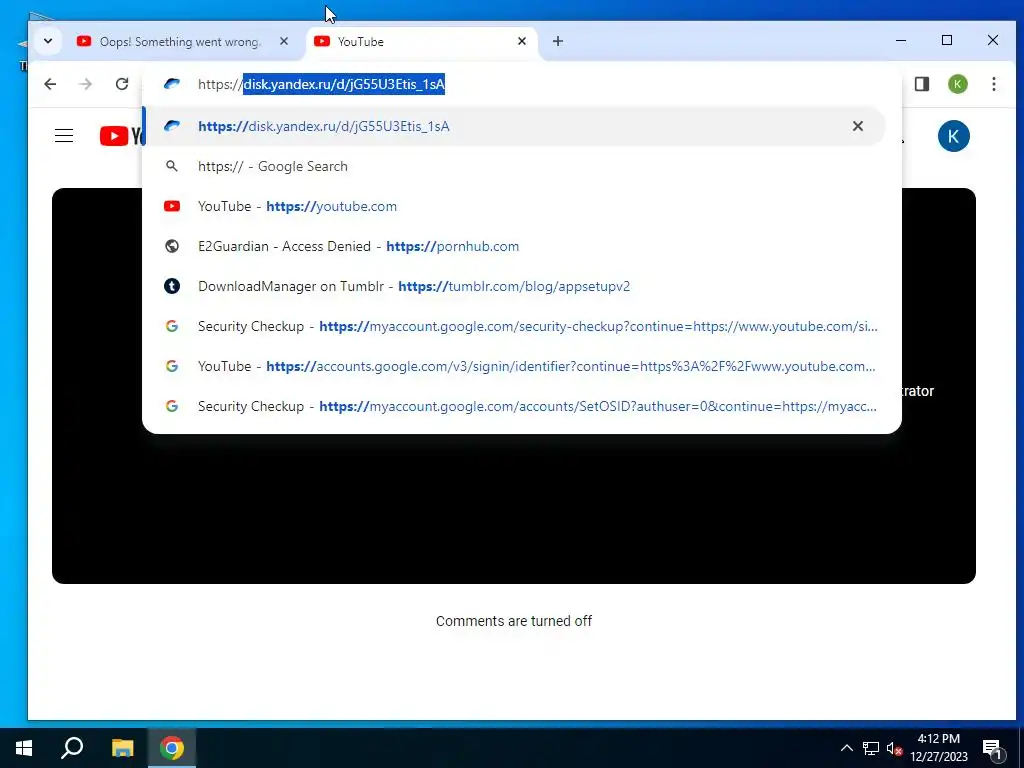Image resolution: width=1024 pixels, height=768 pixels.
Task: Open the network status tray icon
Action: click(871, 748)
